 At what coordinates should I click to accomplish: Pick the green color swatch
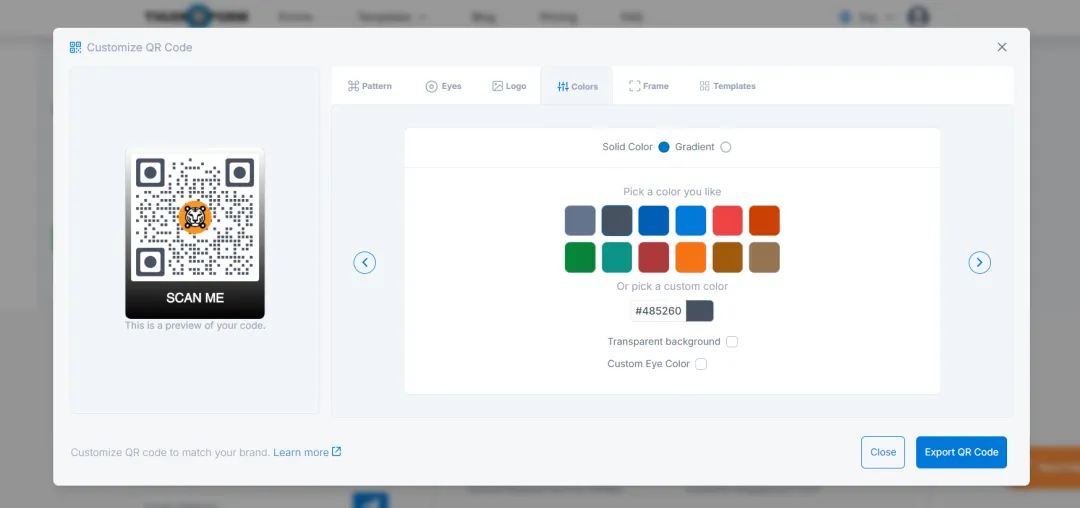tap(580, 257)
